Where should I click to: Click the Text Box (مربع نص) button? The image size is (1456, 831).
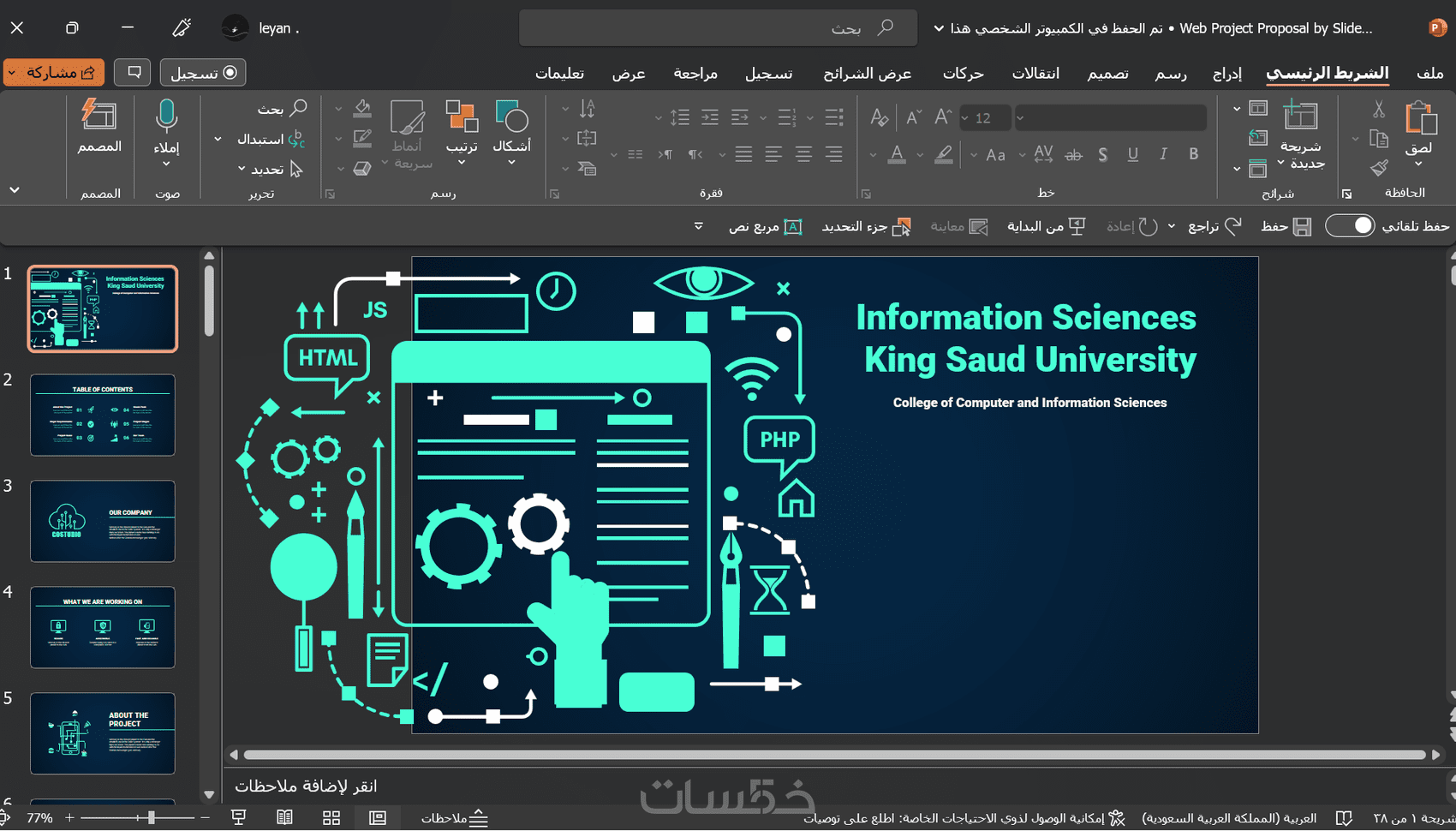[766, 226]
